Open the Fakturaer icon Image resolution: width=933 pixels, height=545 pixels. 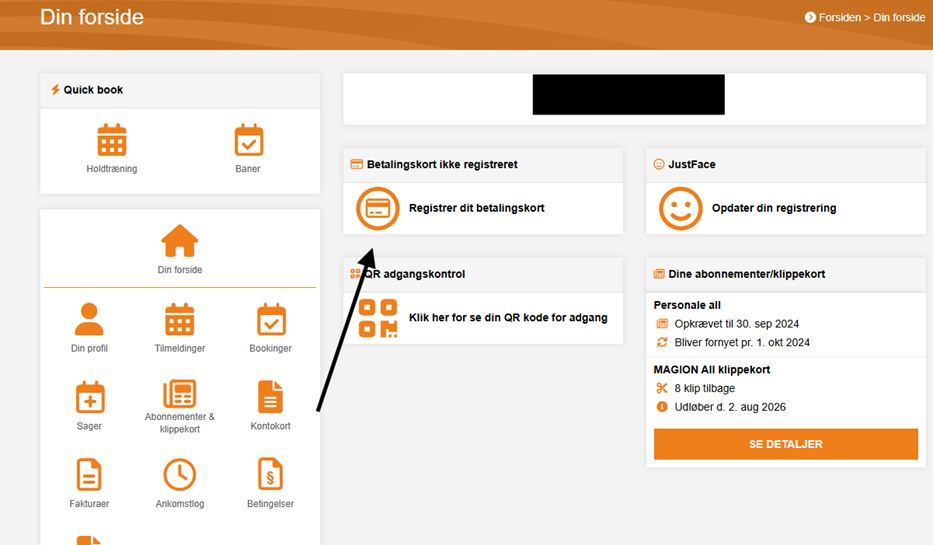tap(90, 474)
